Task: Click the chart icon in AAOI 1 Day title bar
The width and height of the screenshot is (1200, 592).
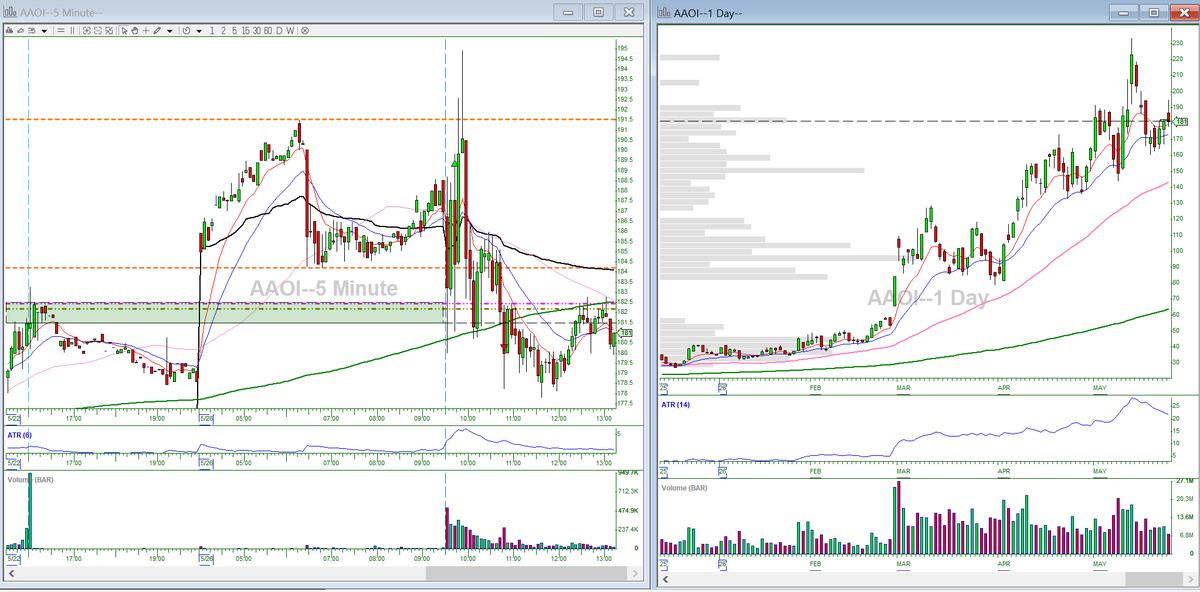Action: click(664, 12)
